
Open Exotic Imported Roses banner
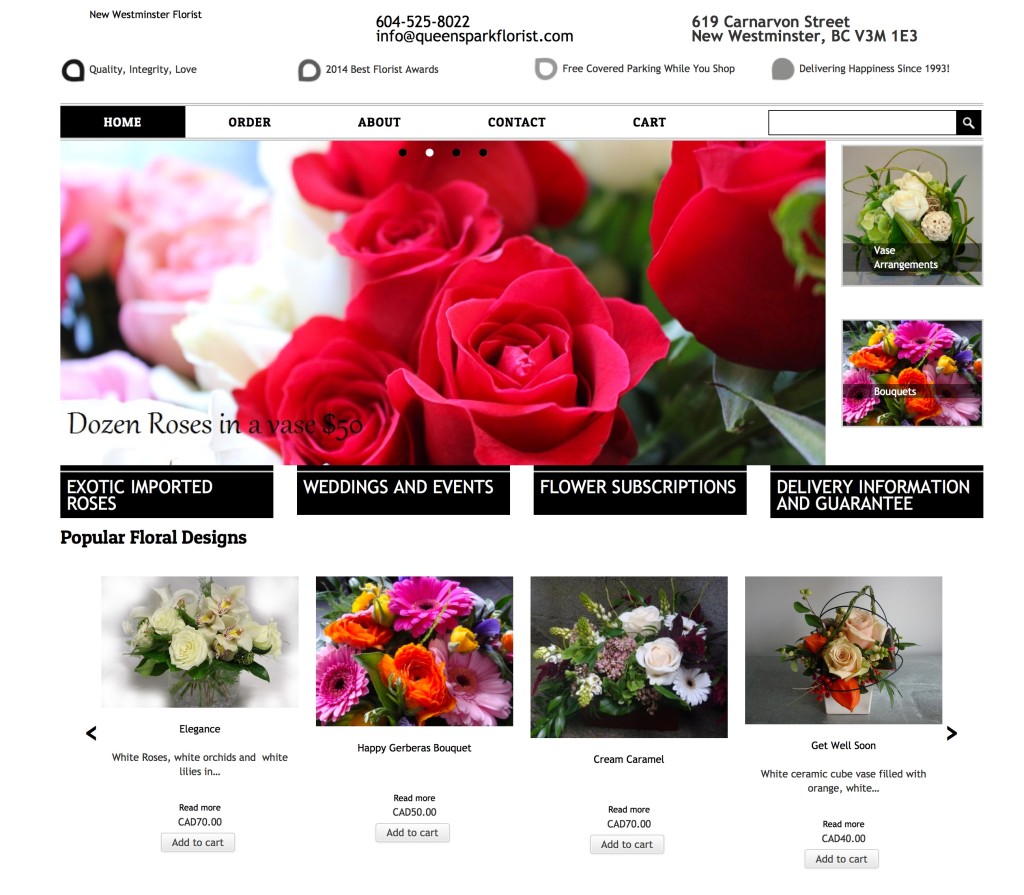point(166,494)
